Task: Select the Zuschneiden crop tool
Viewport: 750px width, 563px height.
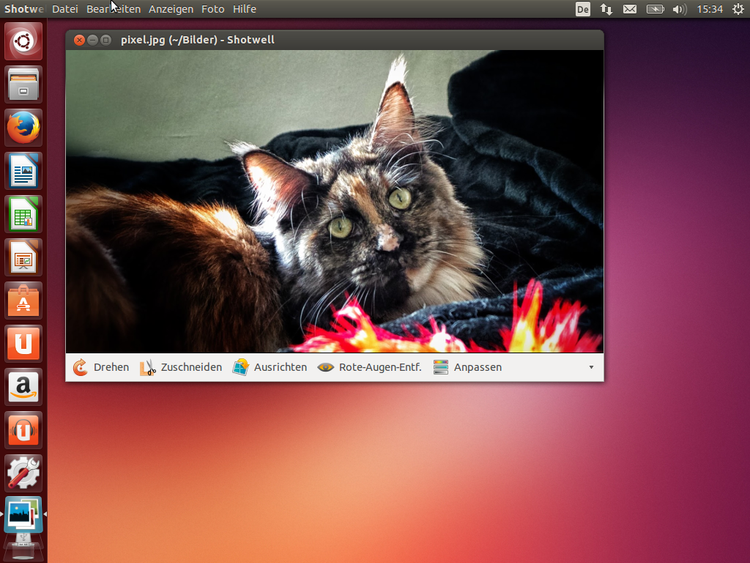Action: (x=181, y=367)
